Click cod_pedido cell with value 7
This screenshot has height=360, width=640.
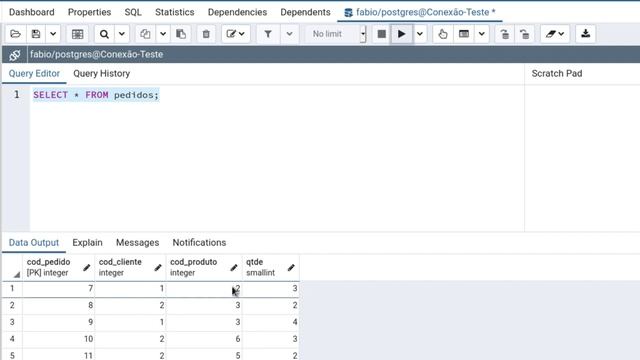59,289
